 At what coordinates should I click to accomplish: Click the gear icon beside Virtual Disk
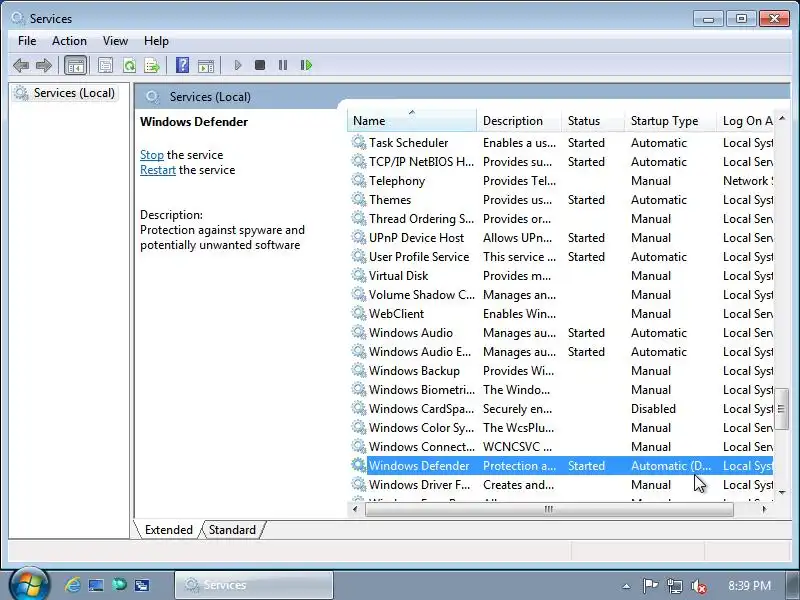point(359,276)
